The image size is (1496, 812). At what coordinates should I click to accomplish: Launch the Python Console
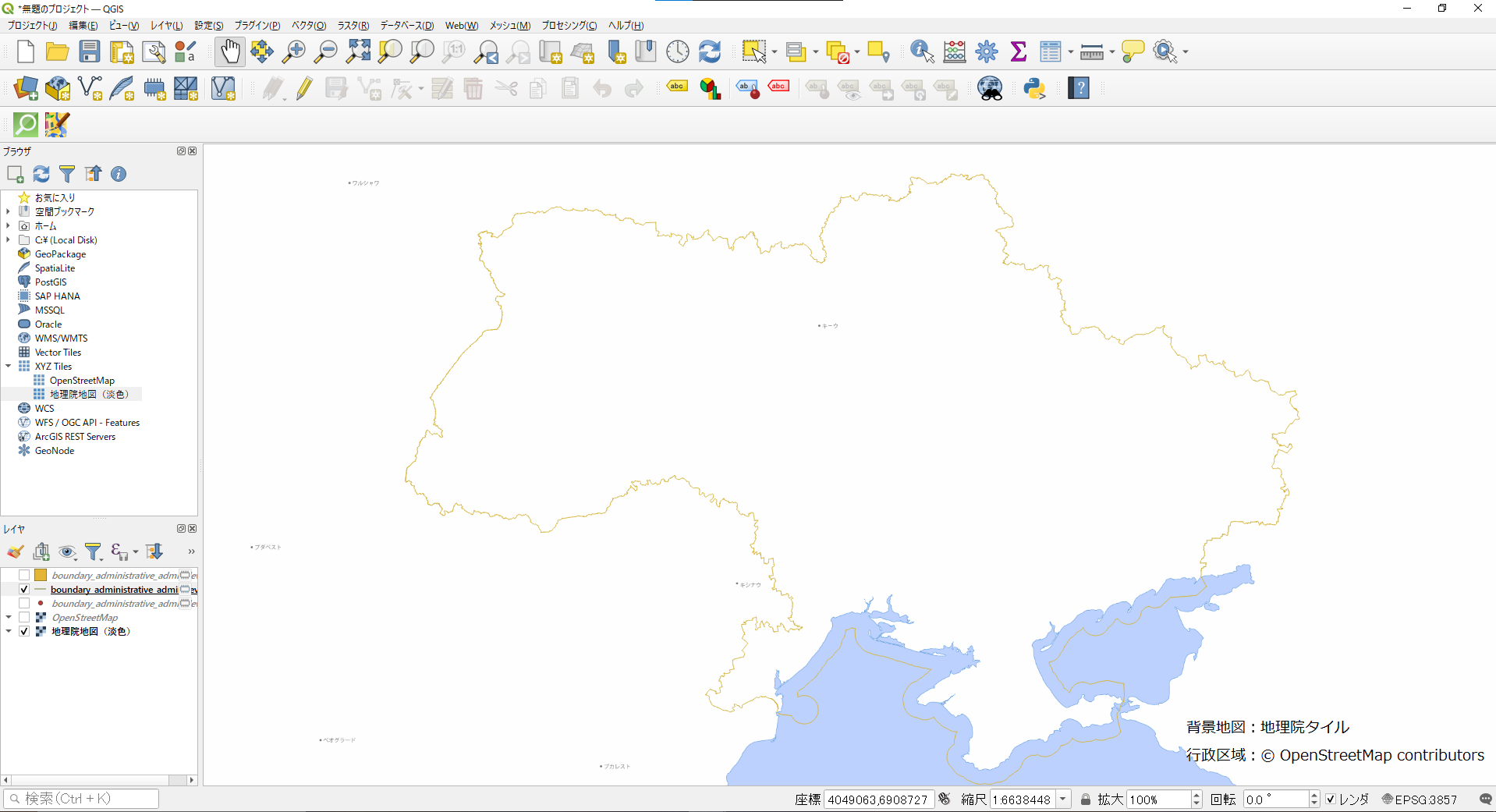coord(1033,88)
